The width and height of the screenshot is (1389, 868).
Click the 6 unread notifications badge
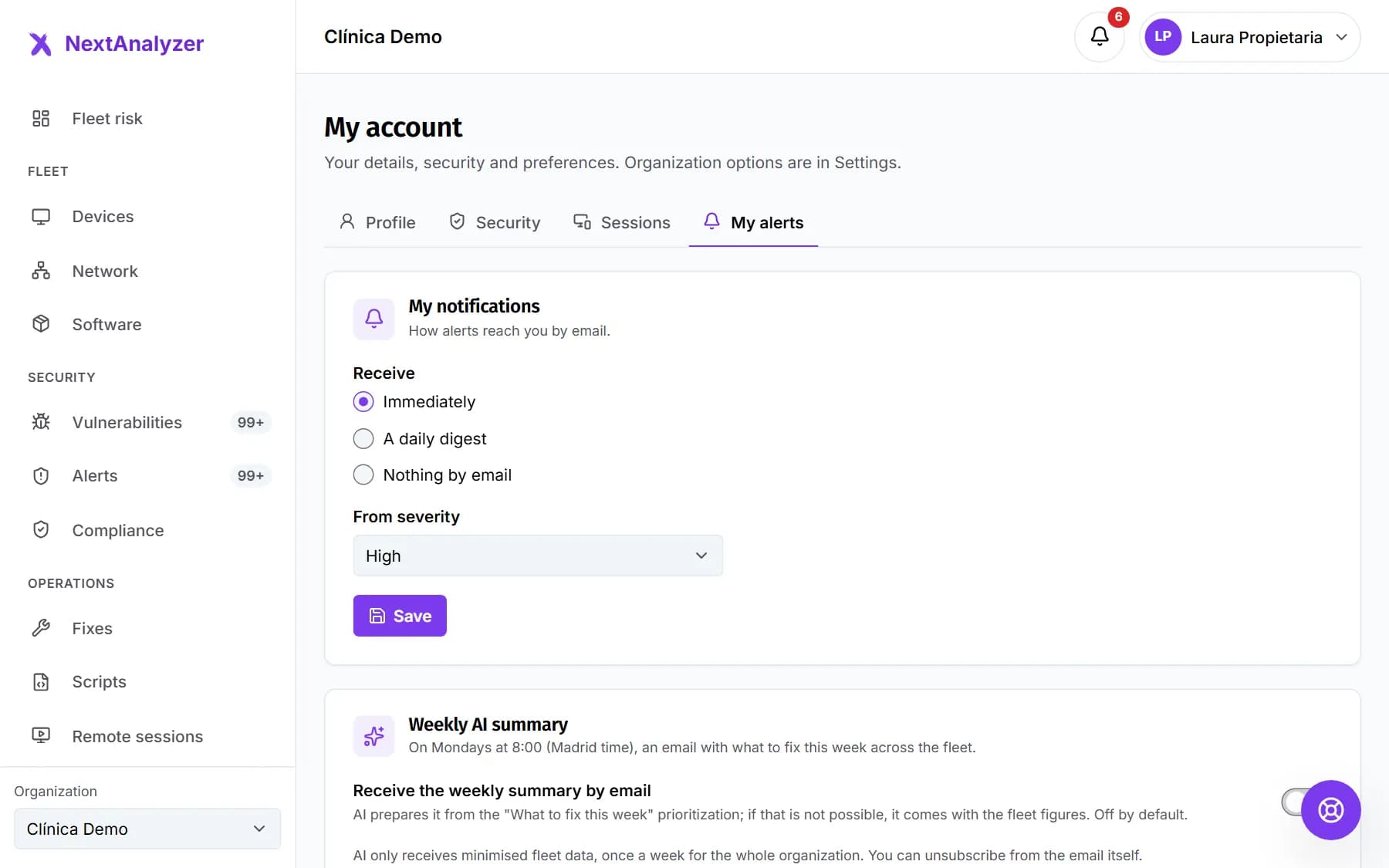[x=1118, y=17]
